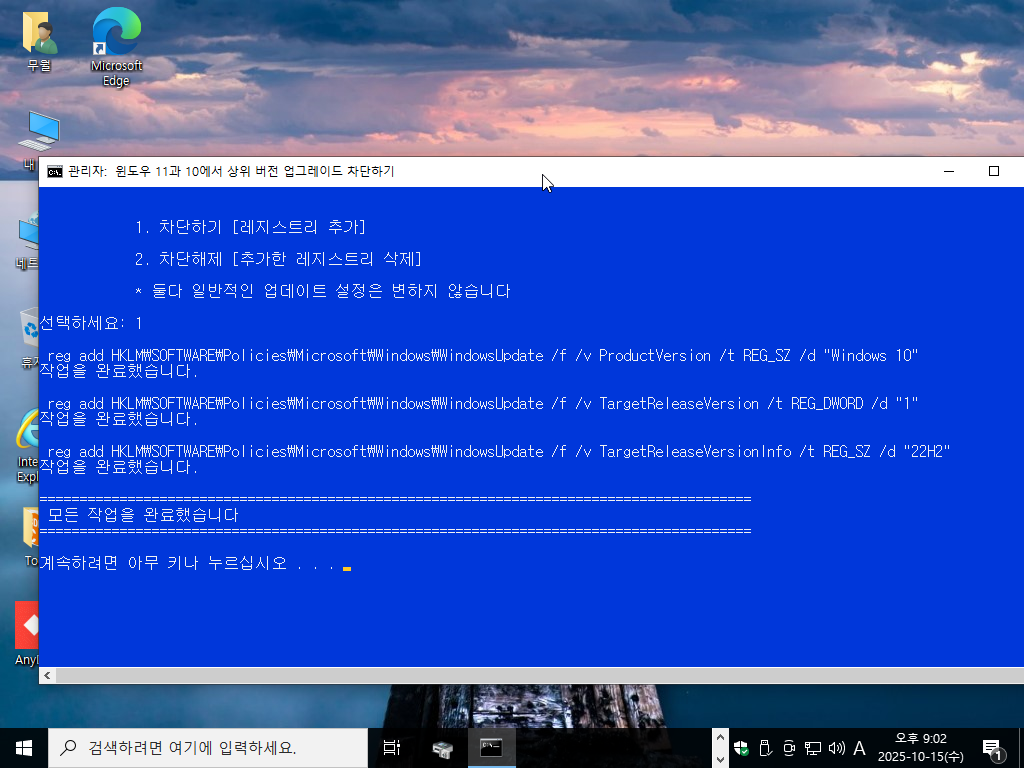
Task: Minimize the command prompt window
Action: click(x=949, y=171)
